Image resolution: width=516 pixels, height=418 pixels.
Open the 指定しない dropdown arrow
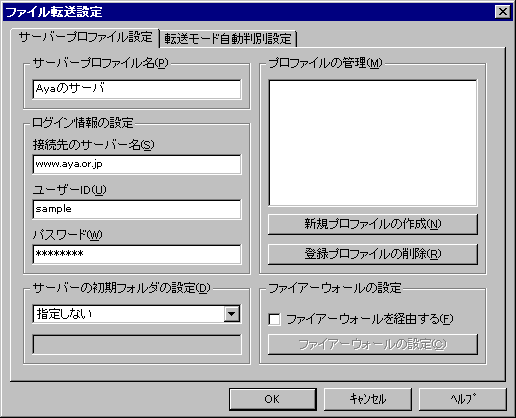pos(232,314)
